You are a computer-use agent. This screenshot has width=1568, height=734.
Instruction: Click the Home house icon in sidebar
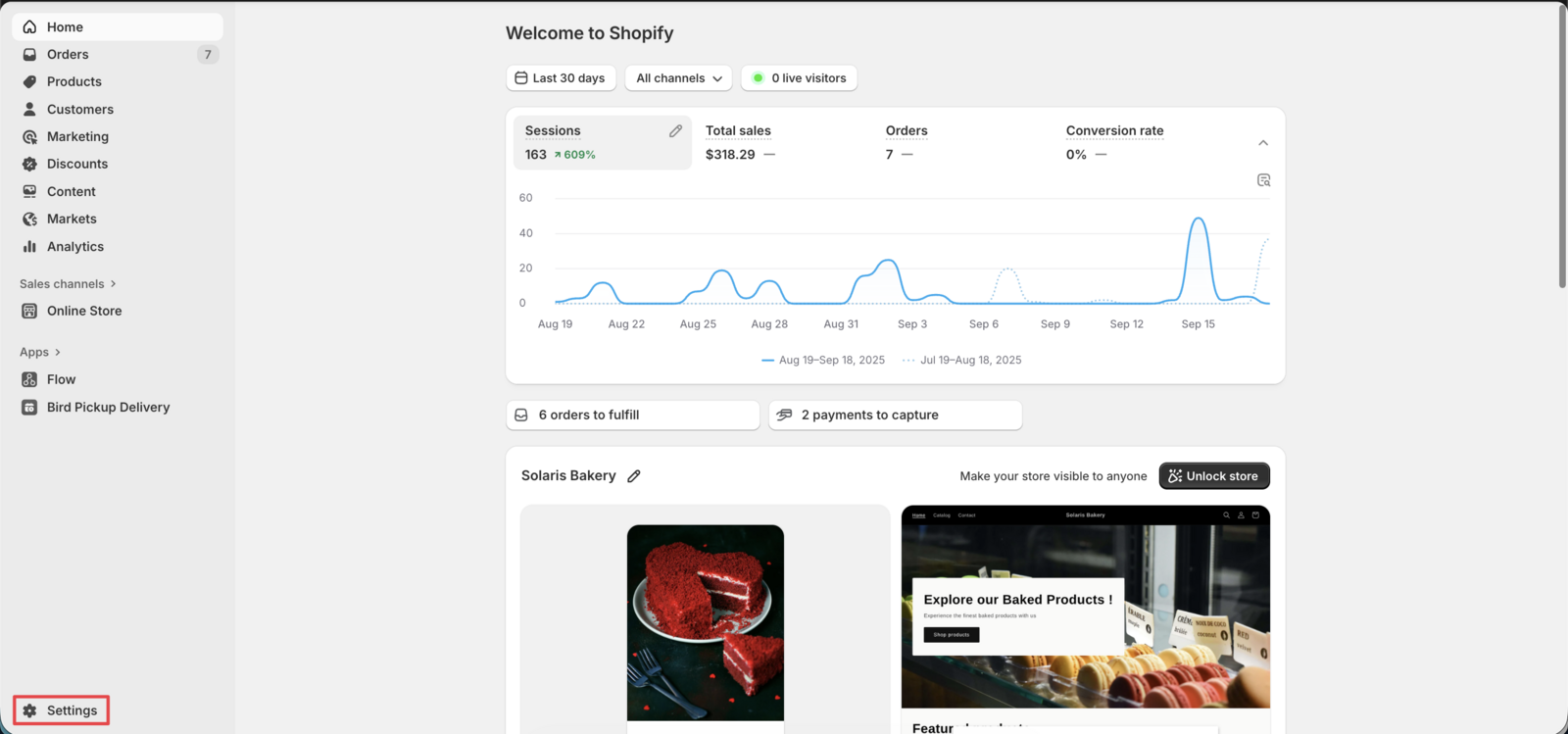coord(29,27)
